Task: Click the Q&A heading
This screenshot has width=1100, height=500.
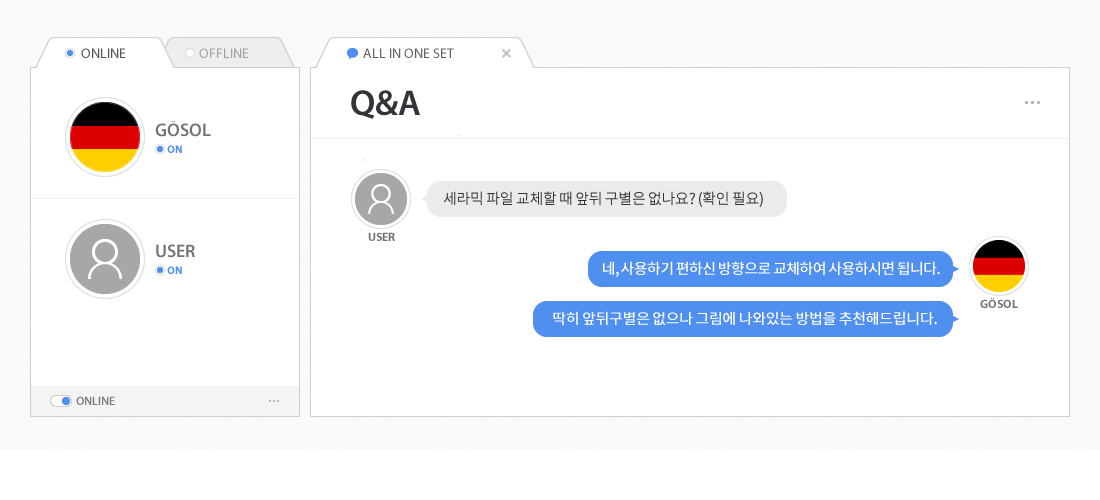Action: 385,103
